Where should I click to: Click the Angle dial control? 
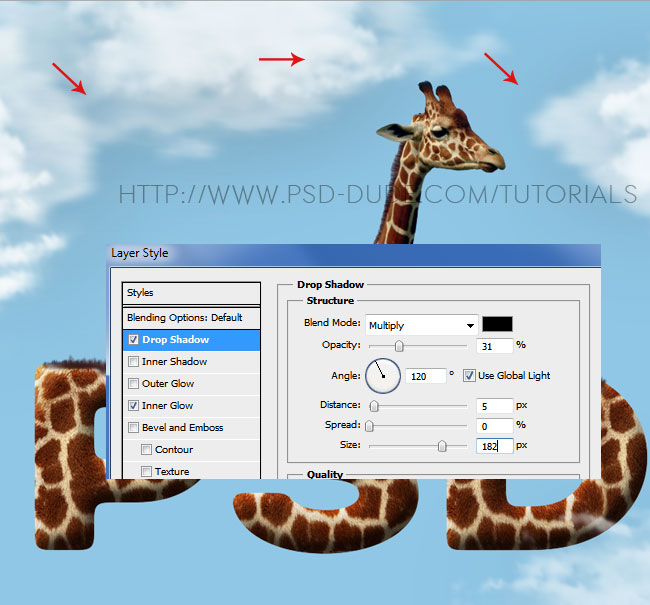click(383, 376)
